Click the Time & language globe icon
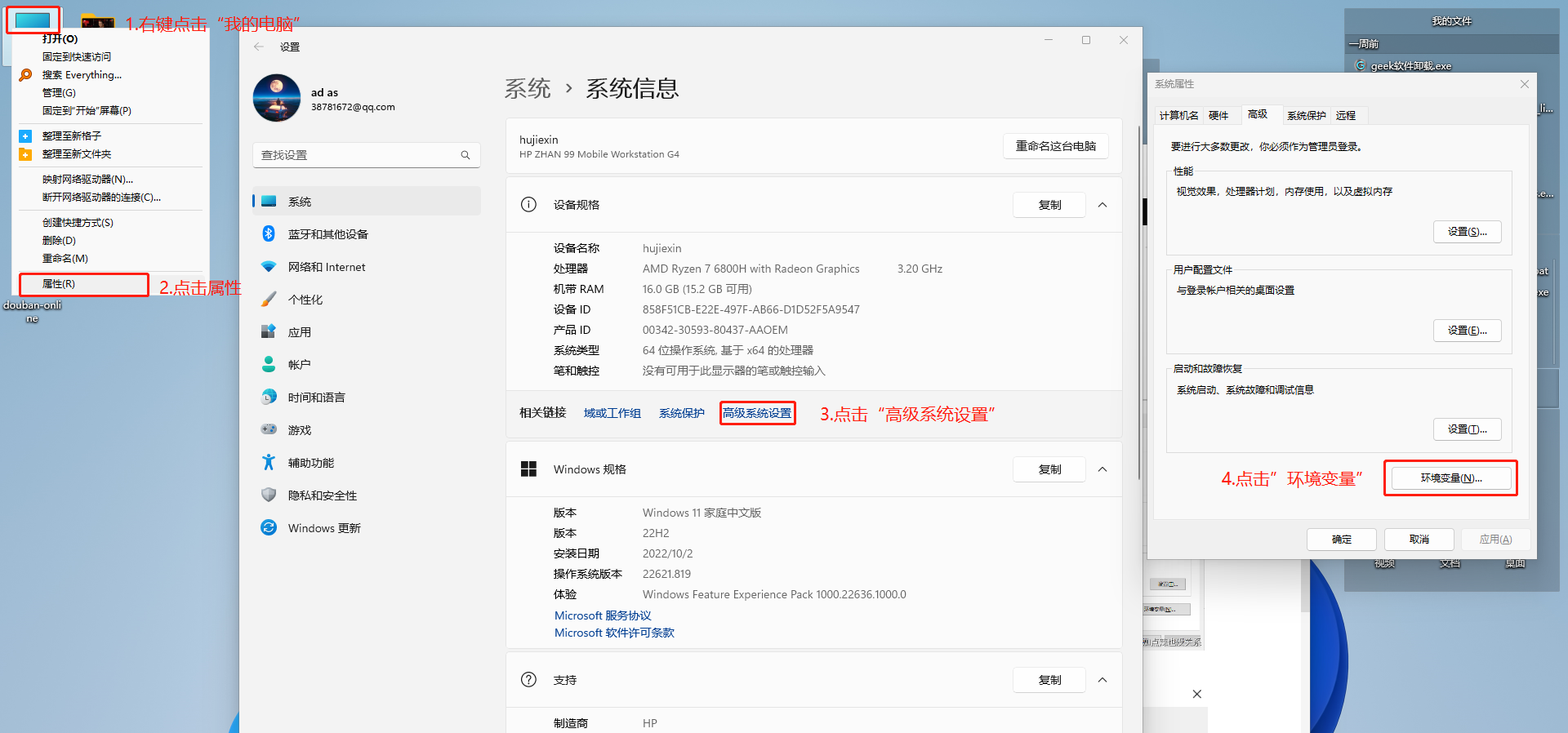 pos(269,397)
